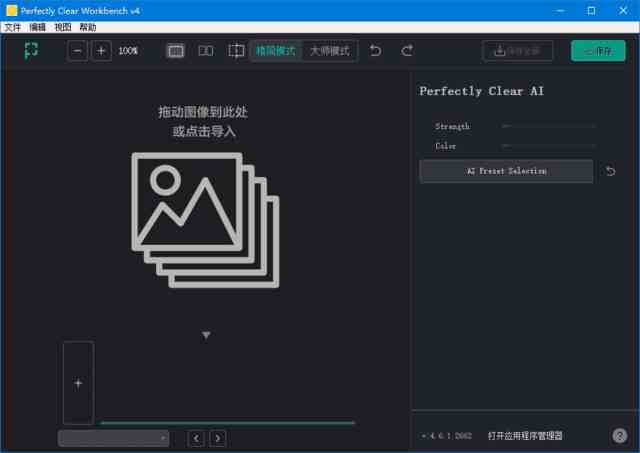Collapse filmstrip using the down triangle
640x453 pixels.
click(x=206, y=335)
